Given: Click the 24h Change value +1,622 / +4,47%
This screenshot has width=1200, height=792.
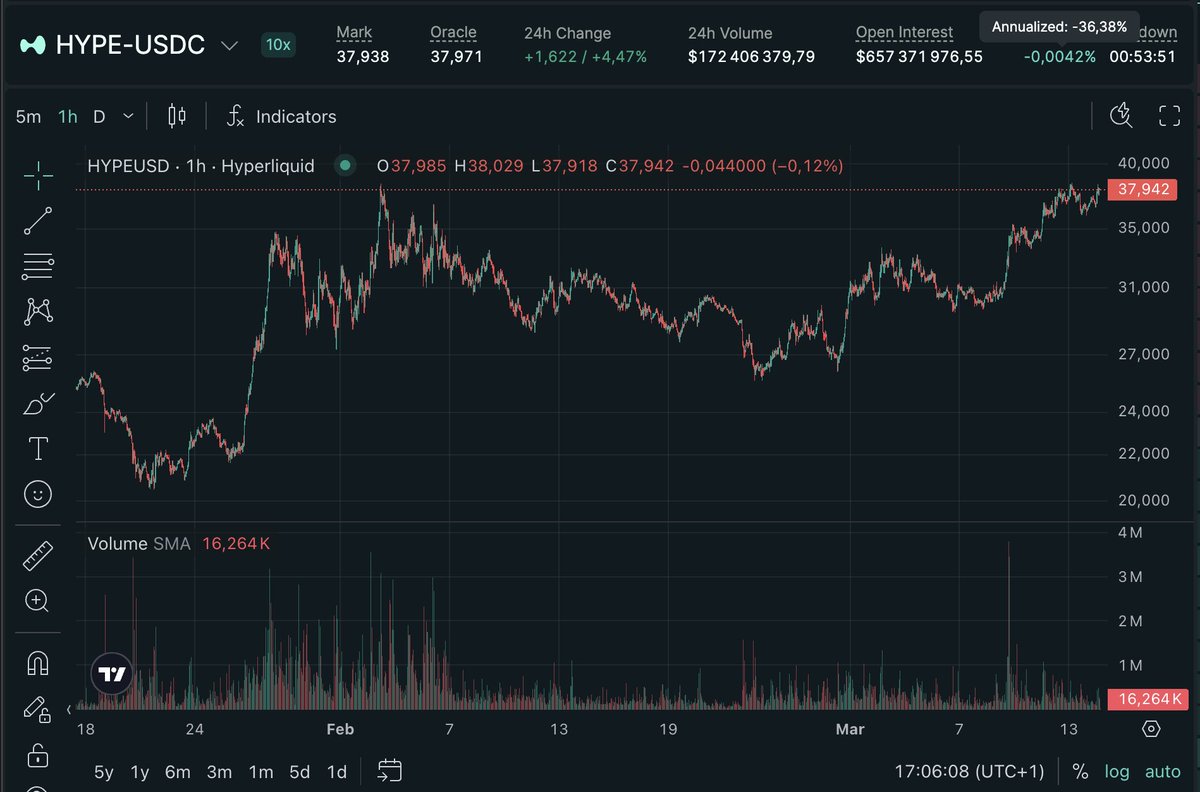Looking at the screenshot, I should click(585, 57).
